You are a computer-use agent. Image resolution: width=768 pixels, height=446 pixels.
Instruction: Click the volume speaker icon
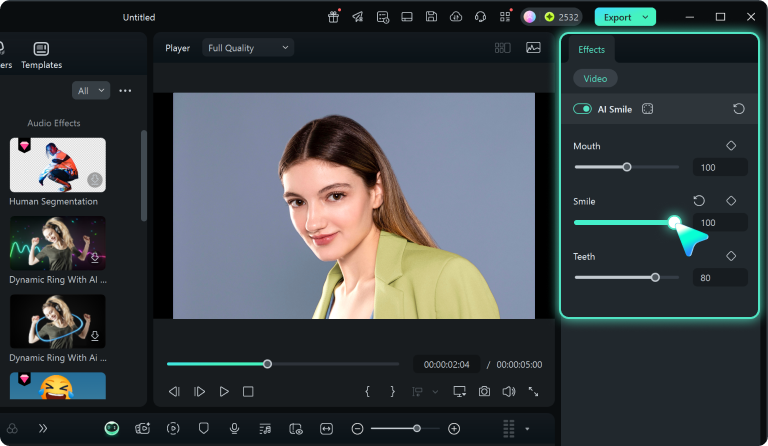(x=509, y=392)
